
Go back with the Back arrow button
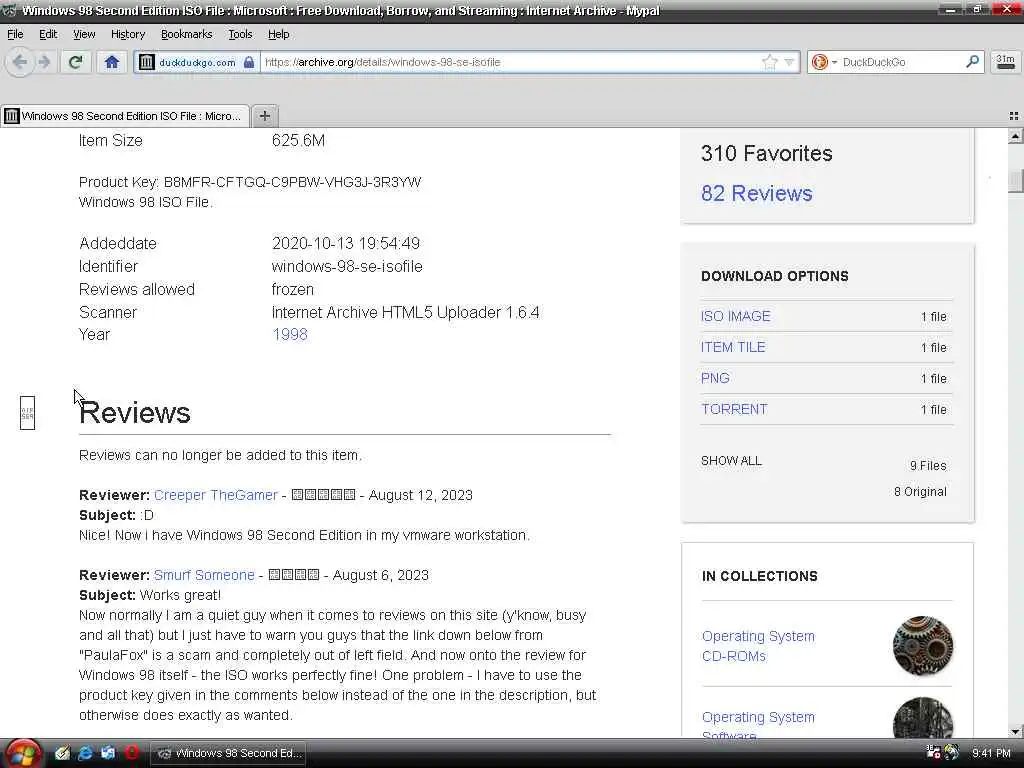[20, 62]
